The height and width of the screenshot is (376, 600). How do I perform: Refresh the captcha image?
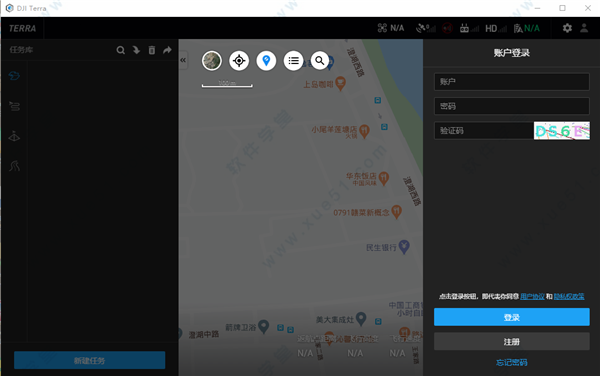[x=562, y=131]
